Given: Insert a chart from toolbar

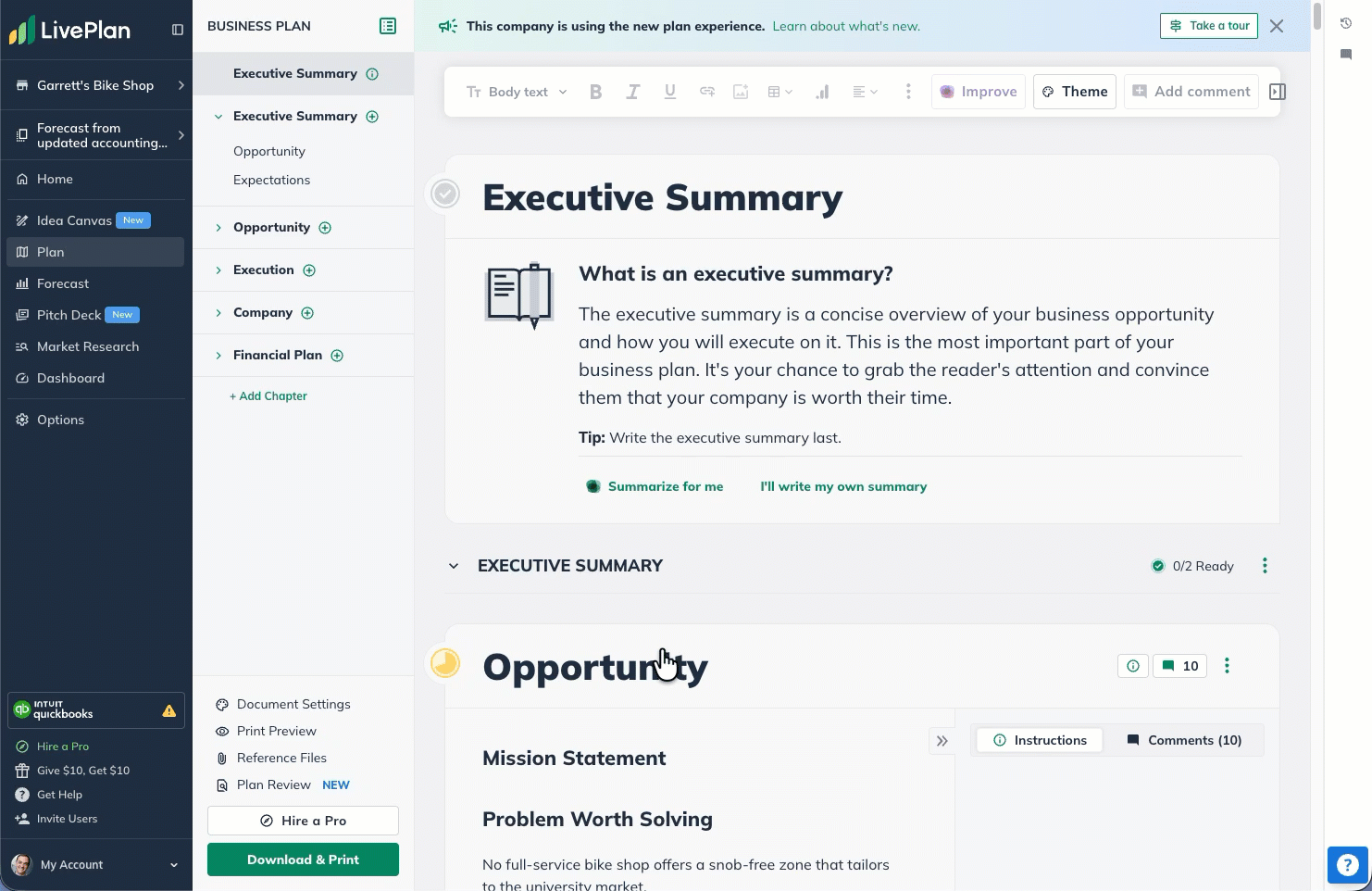Looking at the screenshot, I should (822, 92).
